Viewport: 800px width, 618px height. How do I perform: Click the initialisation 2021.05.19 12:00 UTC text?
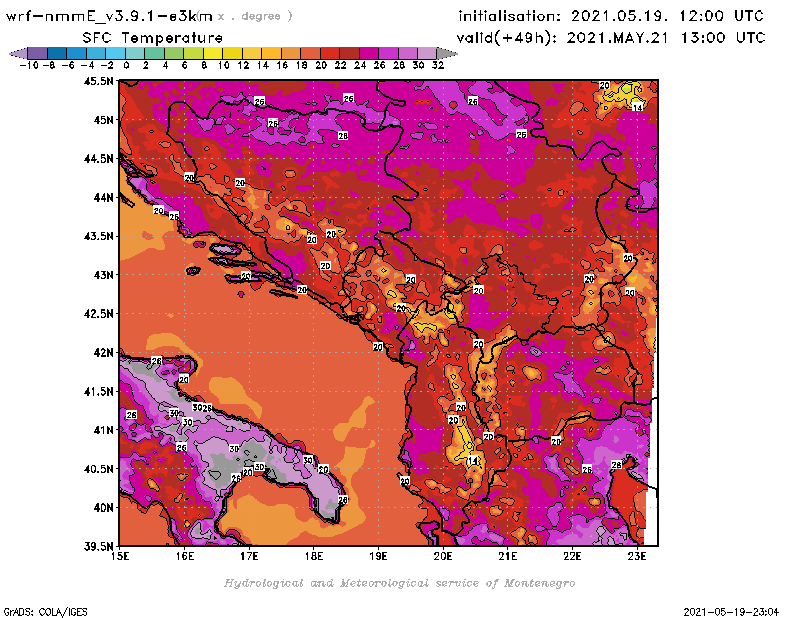(x=611, y=16)
